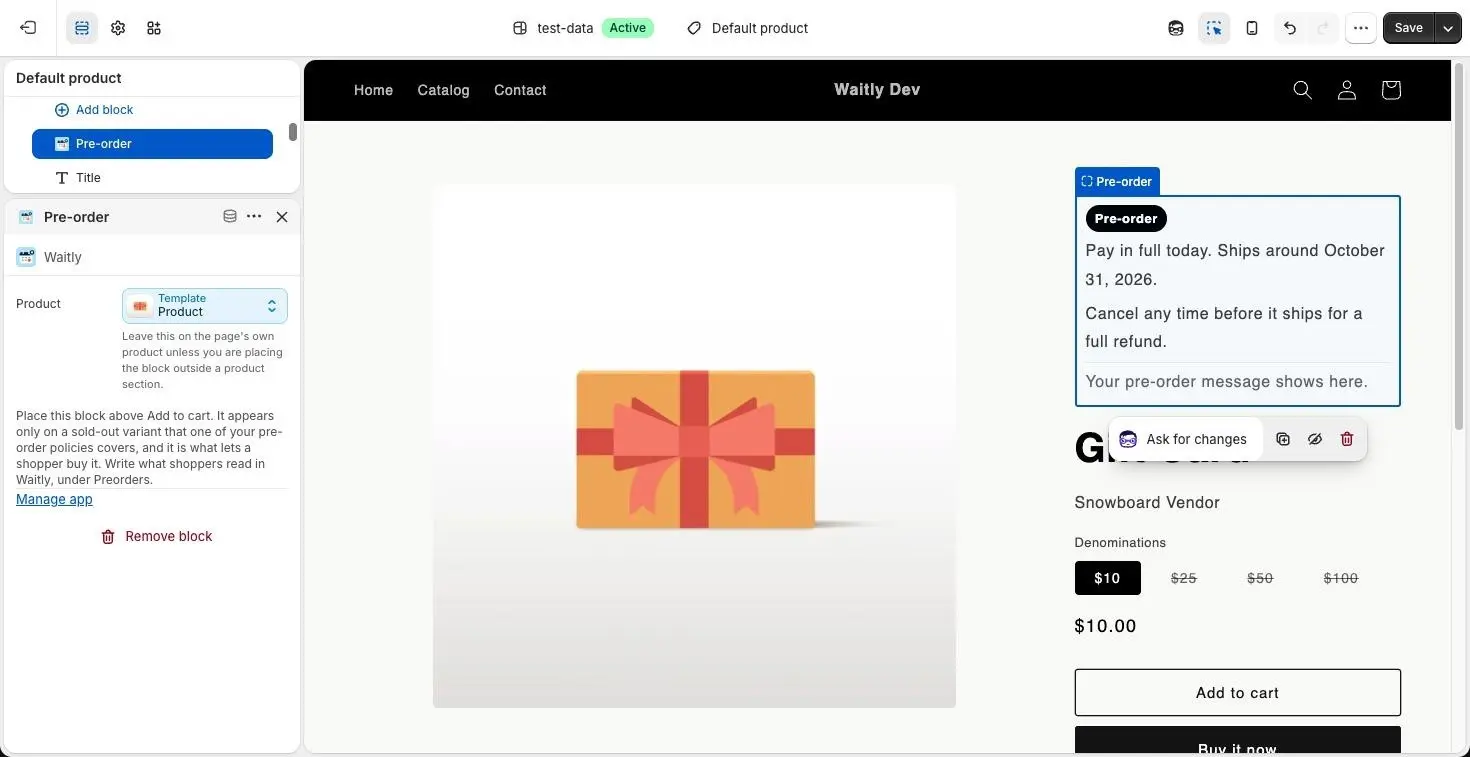This screenshot has height=757, width=1470.
Task: Select the Pre-order block in sidebar
Action: [152, 144]
